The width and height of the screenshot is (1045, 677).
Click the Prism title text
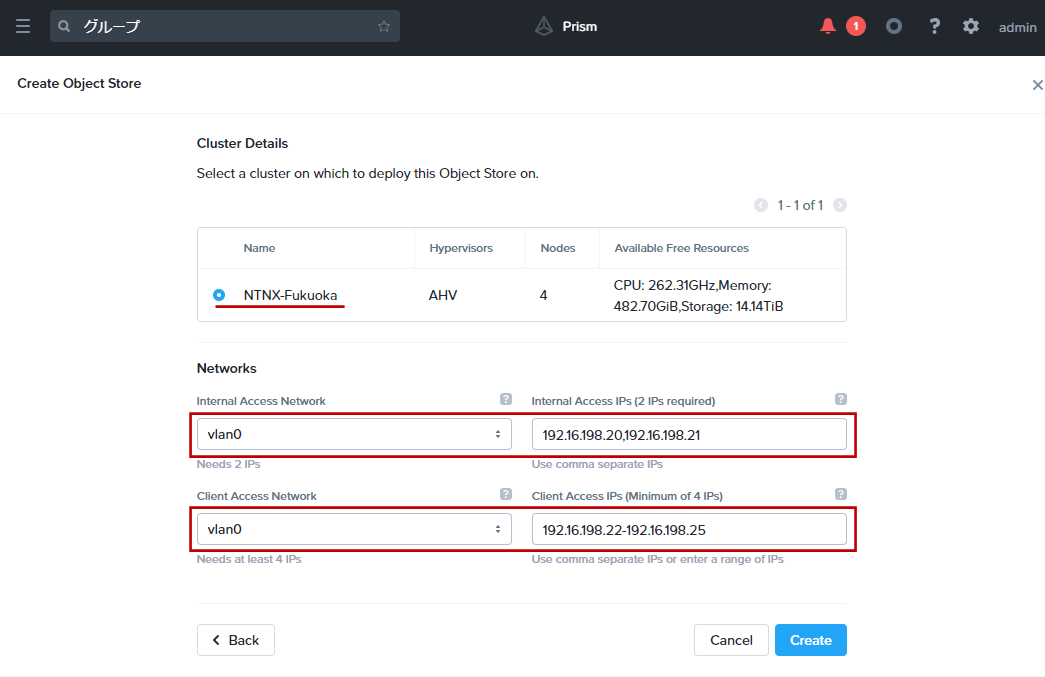[x=580, y=27]
